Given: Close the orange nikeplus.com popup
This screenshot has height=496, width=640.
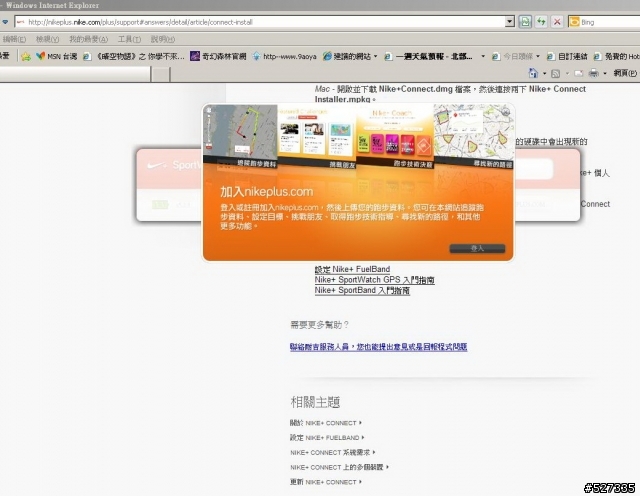Looking at the screenshot, I should (x=505, y=111).
